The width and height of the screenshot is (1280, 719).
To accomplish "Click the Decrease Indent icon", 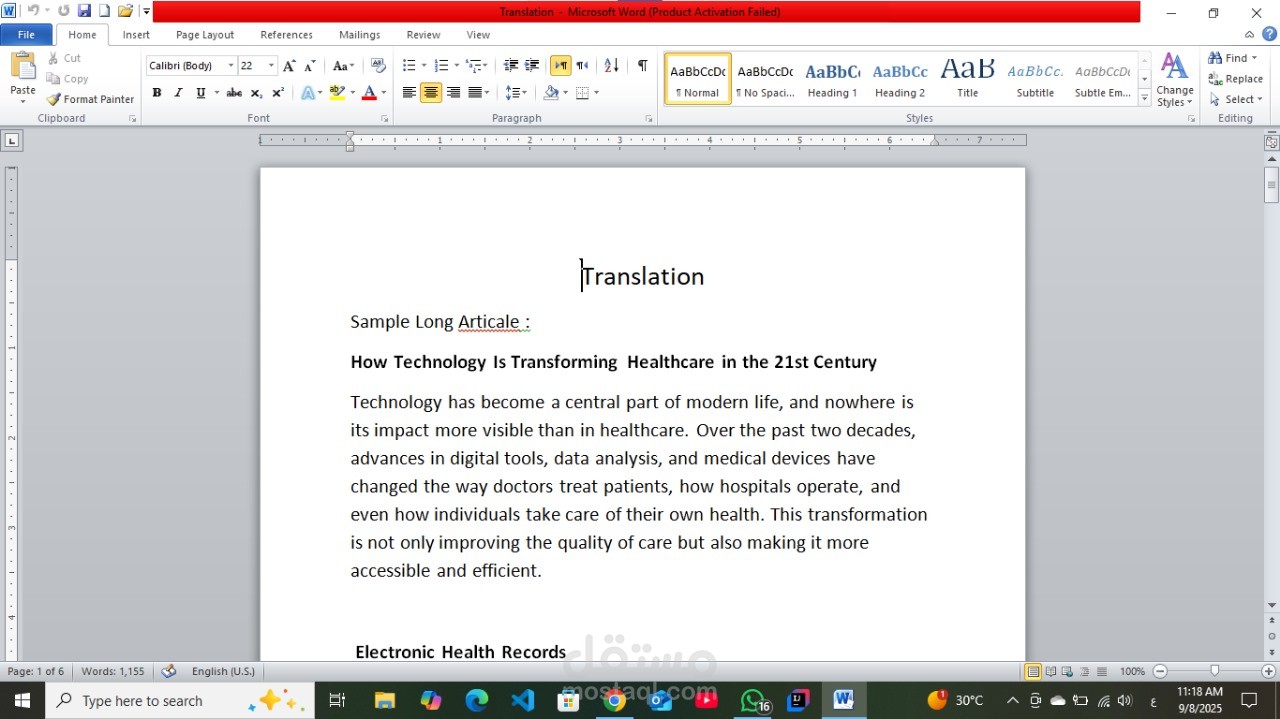I will (x=511, y=65).
